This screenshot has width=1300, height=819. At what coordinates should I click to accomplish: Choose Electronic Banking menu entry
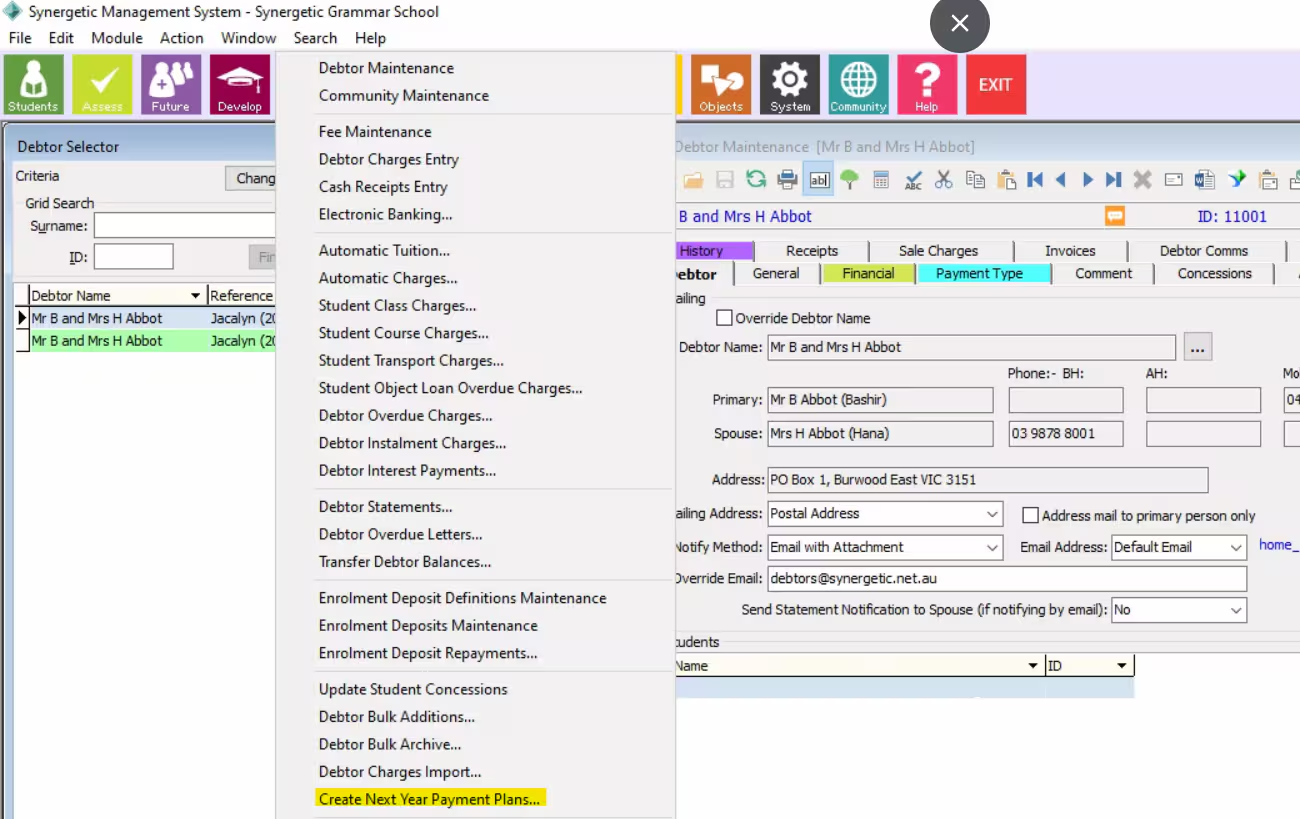pos(385,214)
